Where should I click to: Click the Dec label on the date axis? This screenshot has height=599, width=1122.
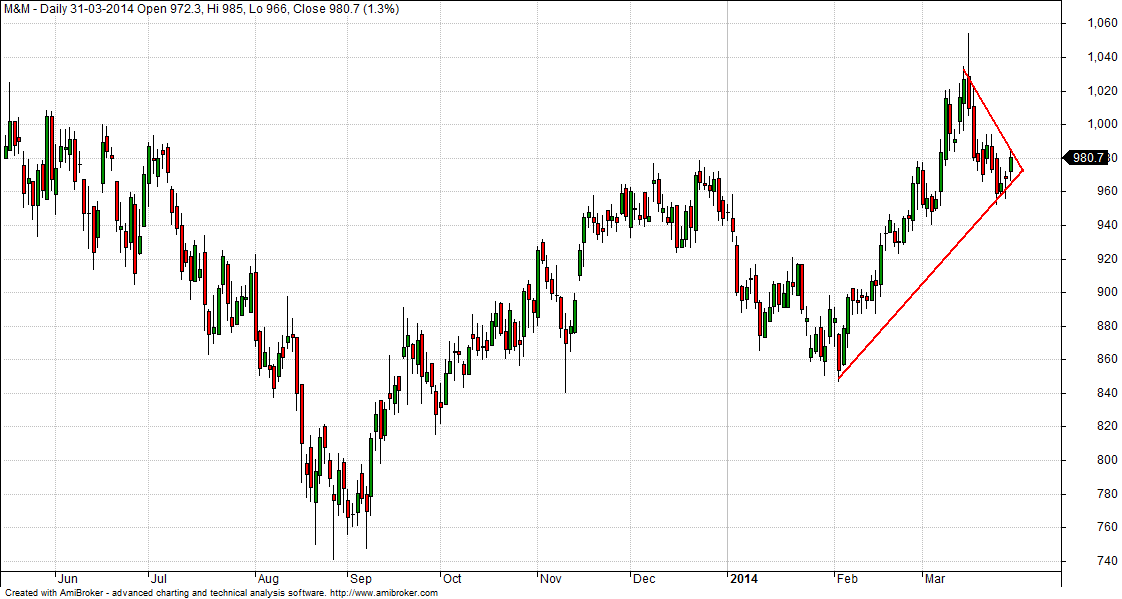(x=644, y=578)
